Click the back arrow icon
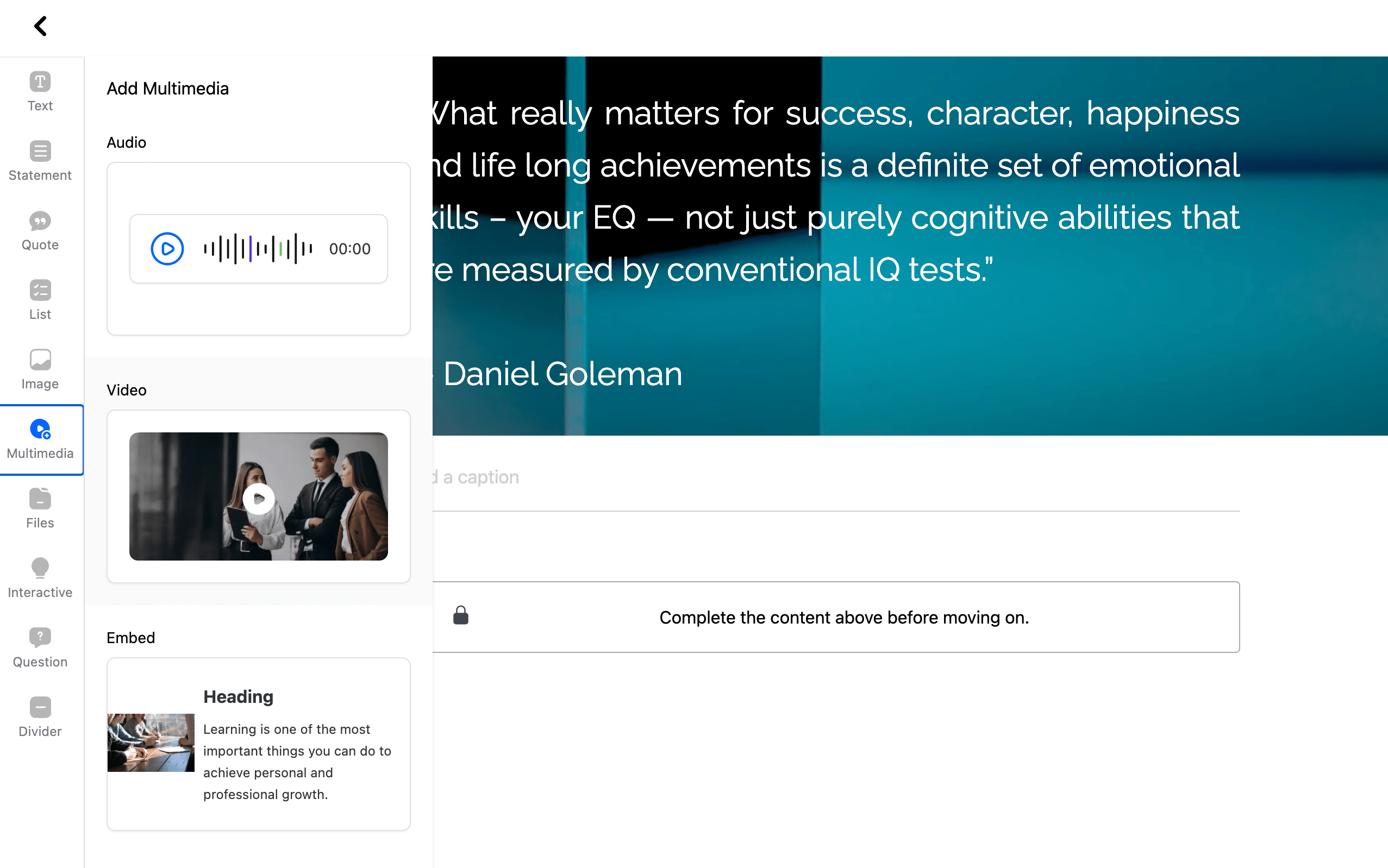Viewport: 1388px width, 868px height. click(x=40, y=26)
